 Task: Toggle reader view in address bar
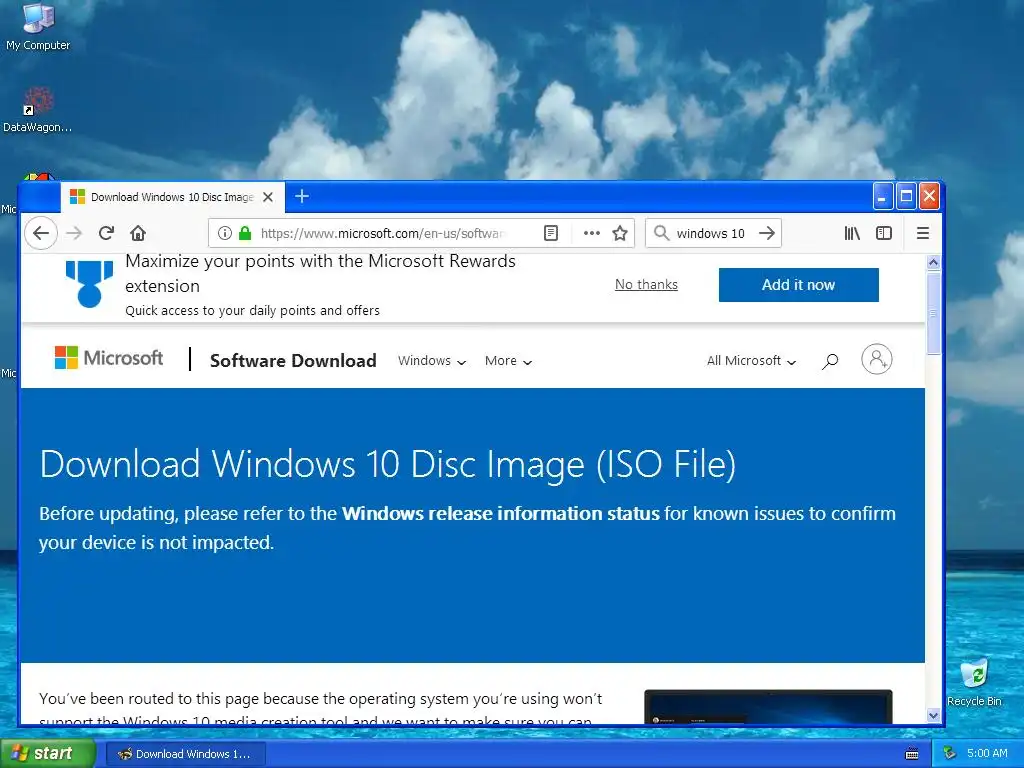[x=551, y=233]
